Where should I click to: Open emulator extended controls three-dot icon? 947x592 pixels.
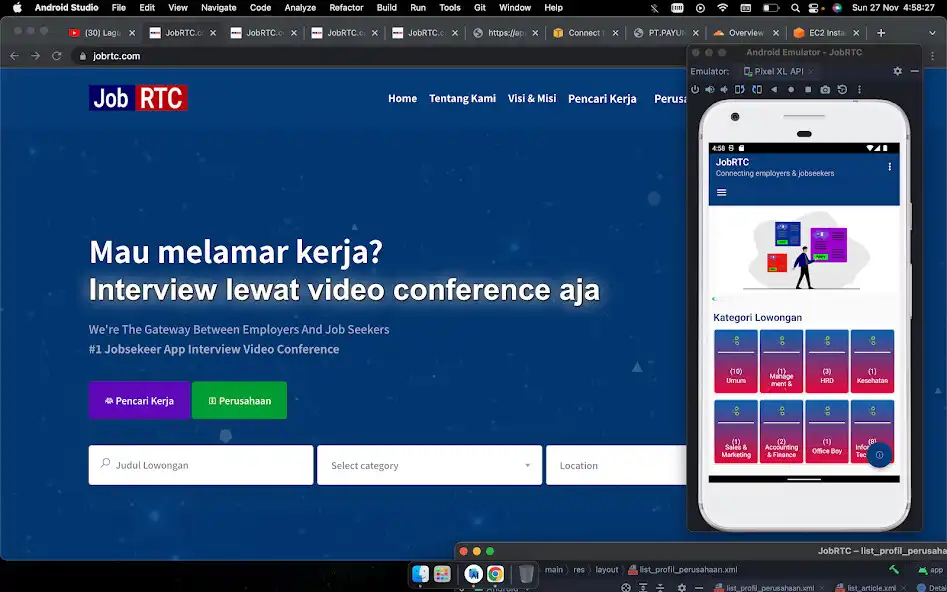(x=859, y=89)
